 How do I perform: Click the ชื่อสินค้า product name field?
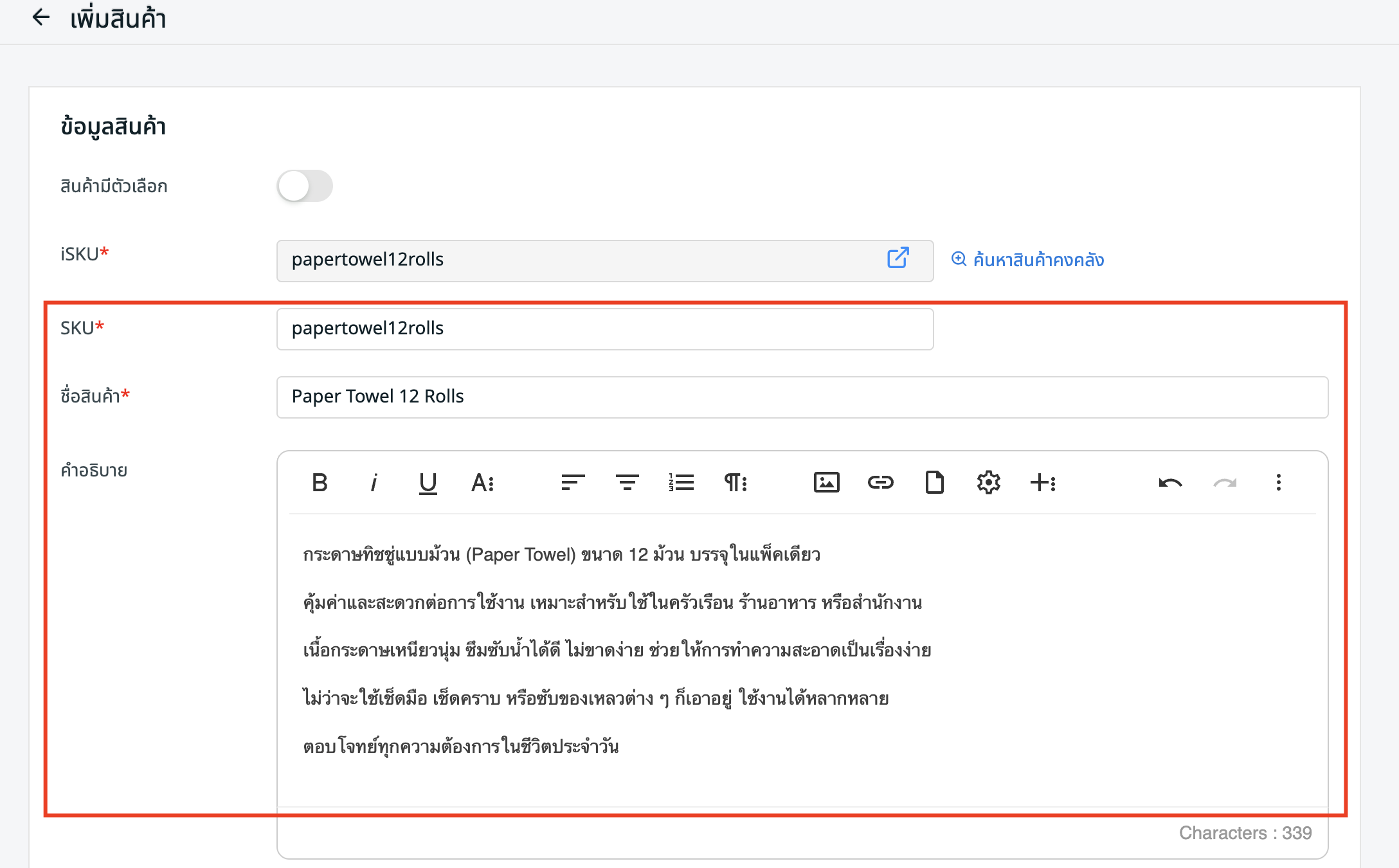pyautogui.click(x=802, y=397)
